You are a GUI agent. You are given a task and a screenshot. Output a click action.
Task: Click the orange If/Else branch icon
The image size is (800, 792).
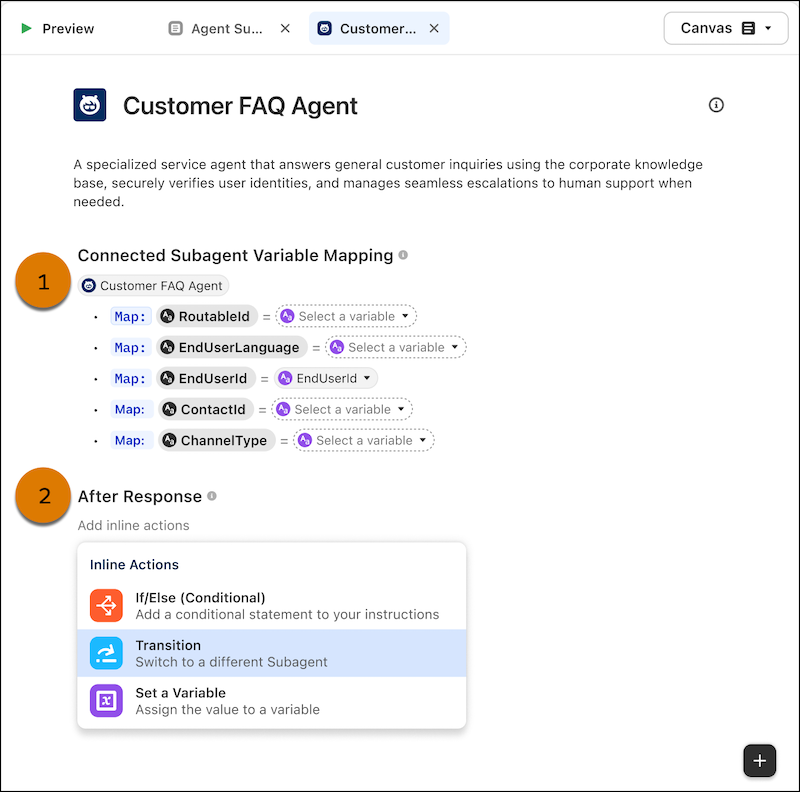106,606
